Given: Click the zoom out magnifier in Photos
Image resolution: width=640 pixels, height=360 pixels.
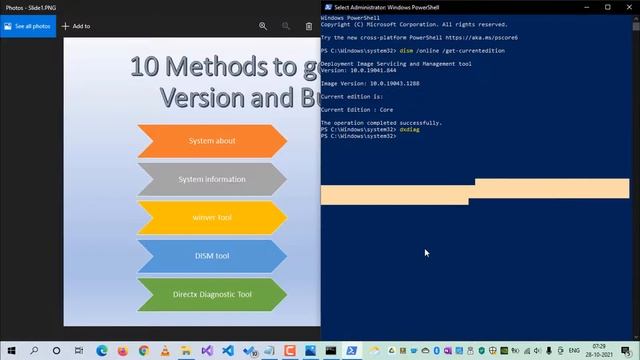Looking at the screenshot, I should pos(286,26).
